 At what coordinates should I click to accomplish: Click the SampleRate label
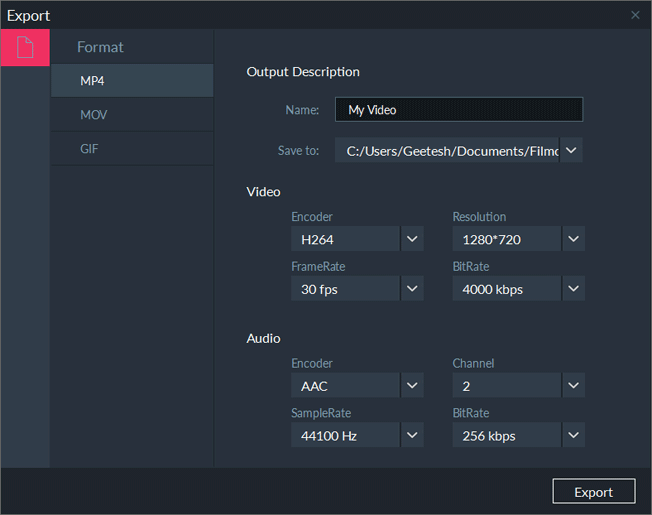(321, 413)
